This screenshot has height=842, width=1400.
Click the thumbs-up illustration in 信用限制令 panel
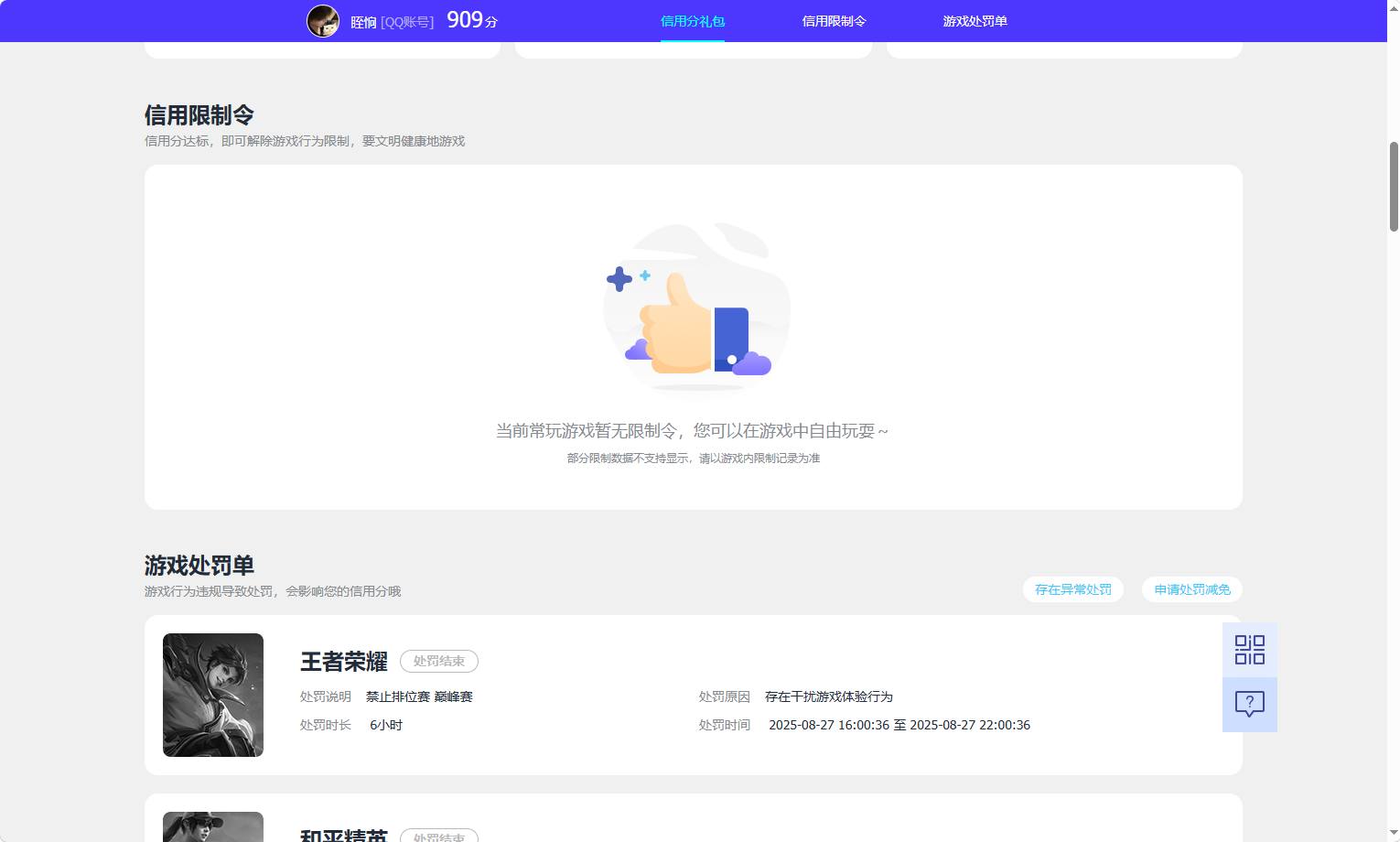click(697, 308)
